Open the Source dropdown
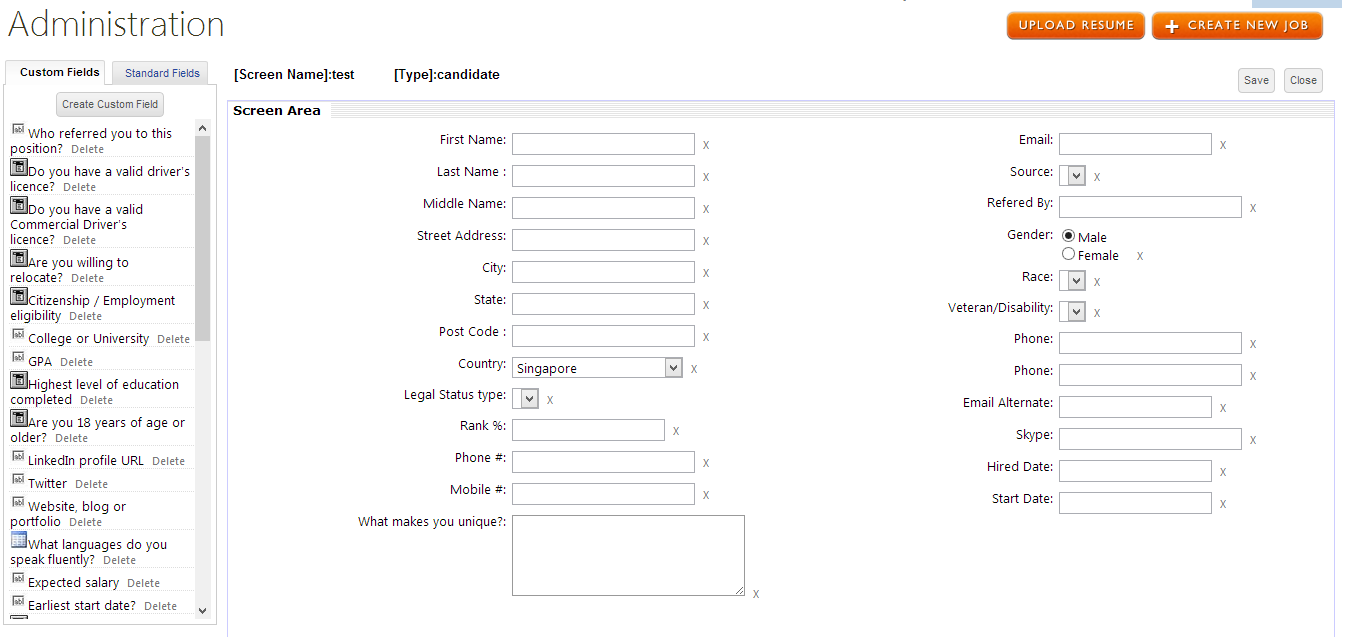The image size is (1349, 637). point(1072,176)
